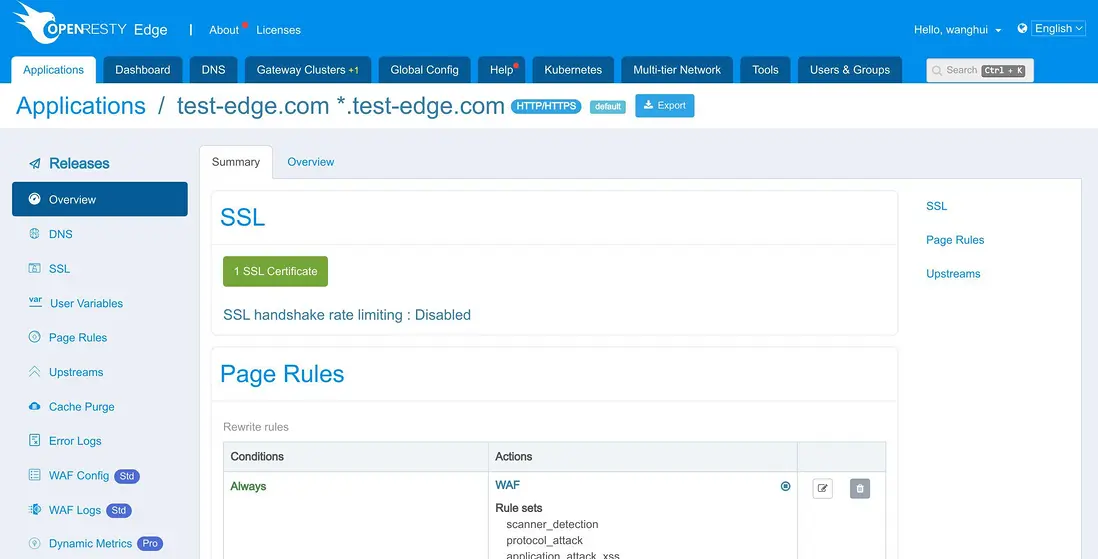Click the HTTP/HTTPS protocol badge

546,106
